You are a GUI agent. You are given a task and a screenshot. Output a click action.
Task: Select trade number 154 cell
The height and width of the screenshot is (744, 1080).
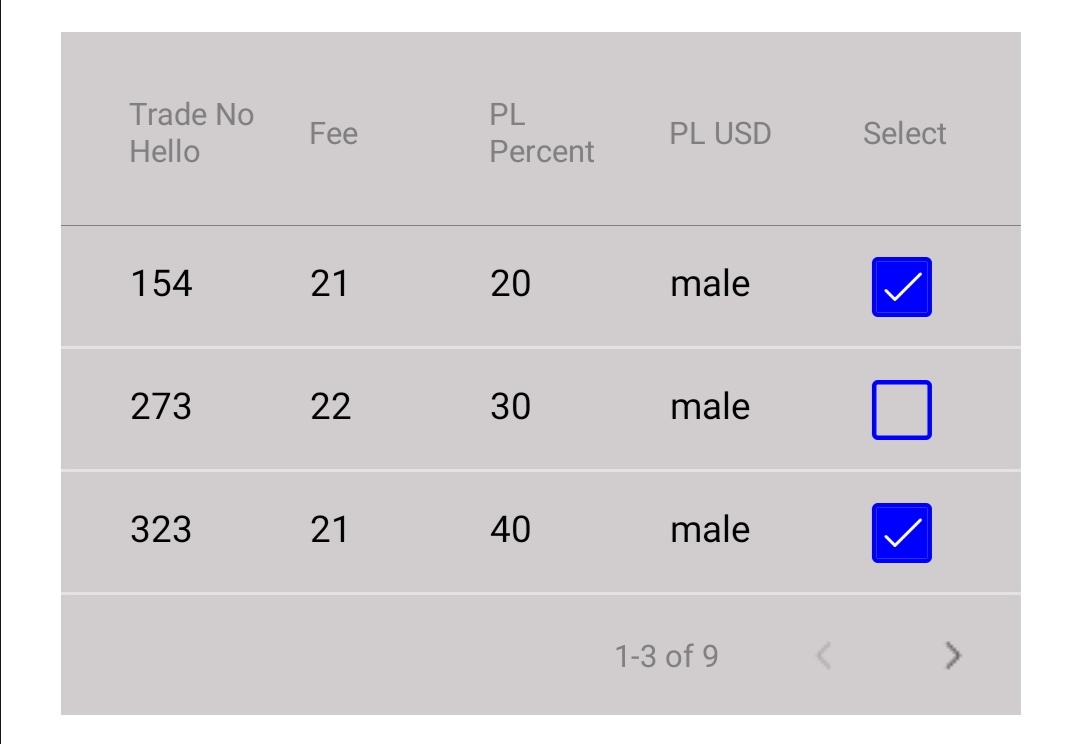(x=161, y=285)
